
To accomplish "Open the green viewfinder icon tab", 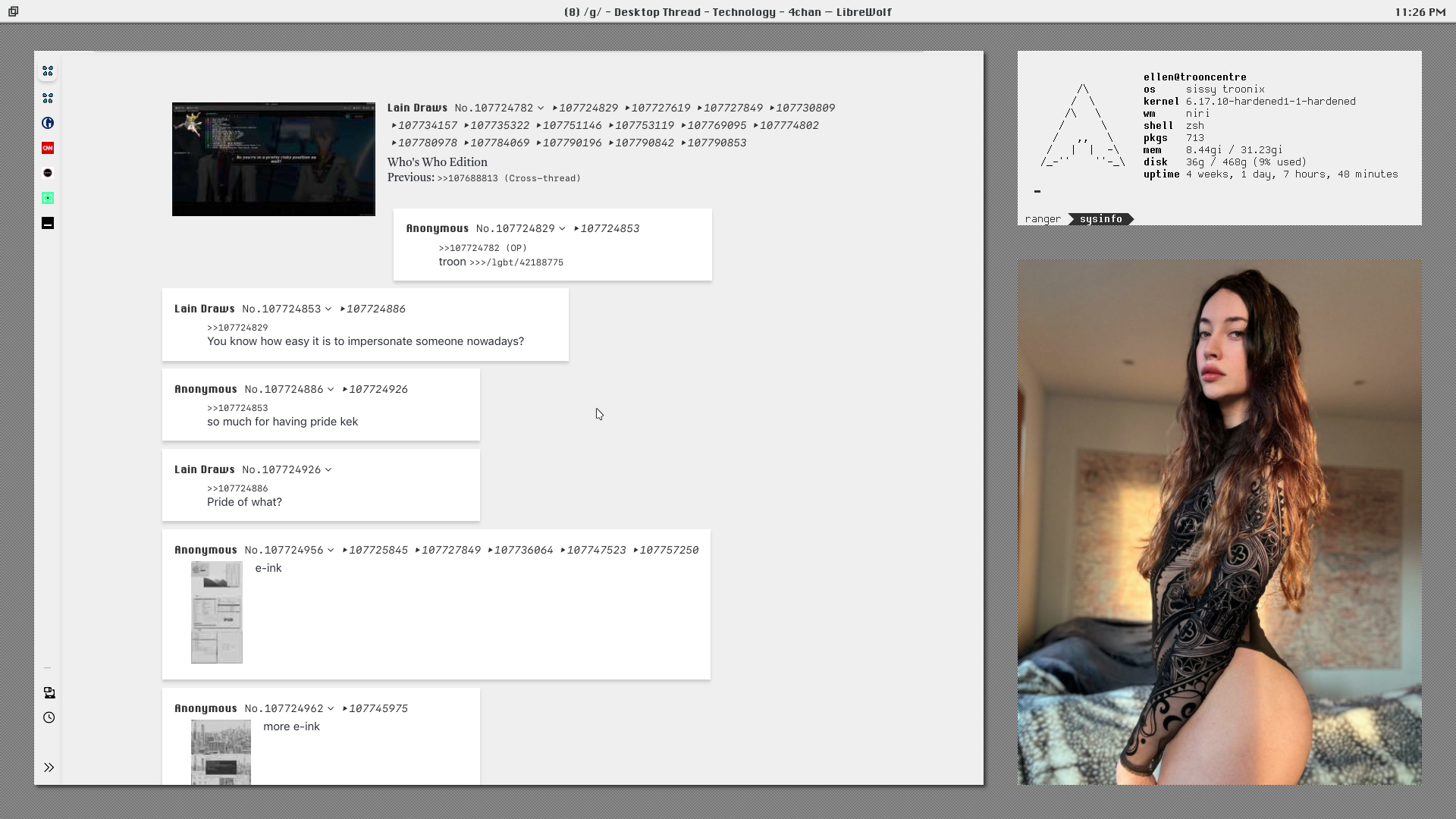I will [48, 198].
